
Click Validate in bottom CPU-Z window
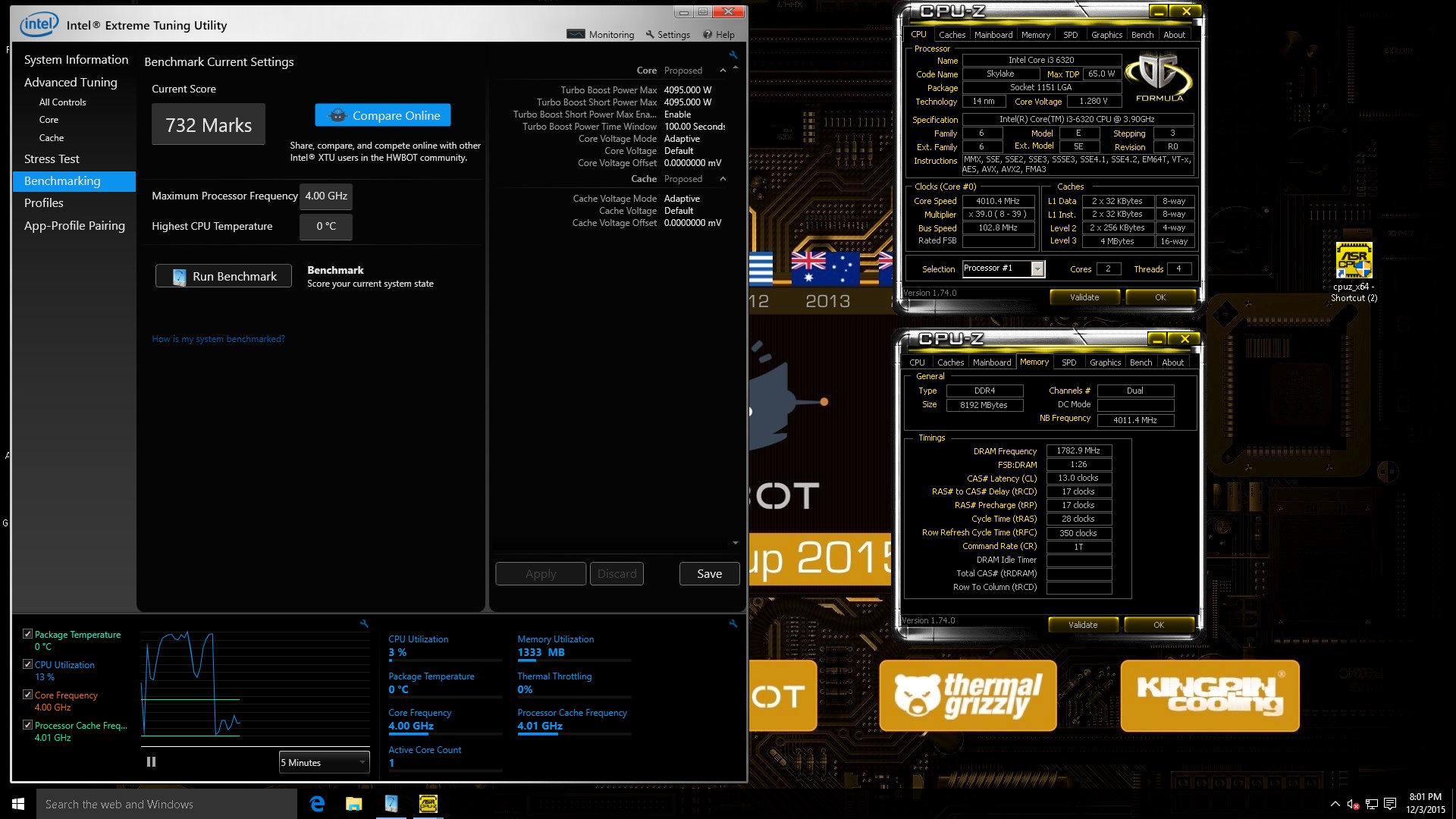coord(1083,625)
